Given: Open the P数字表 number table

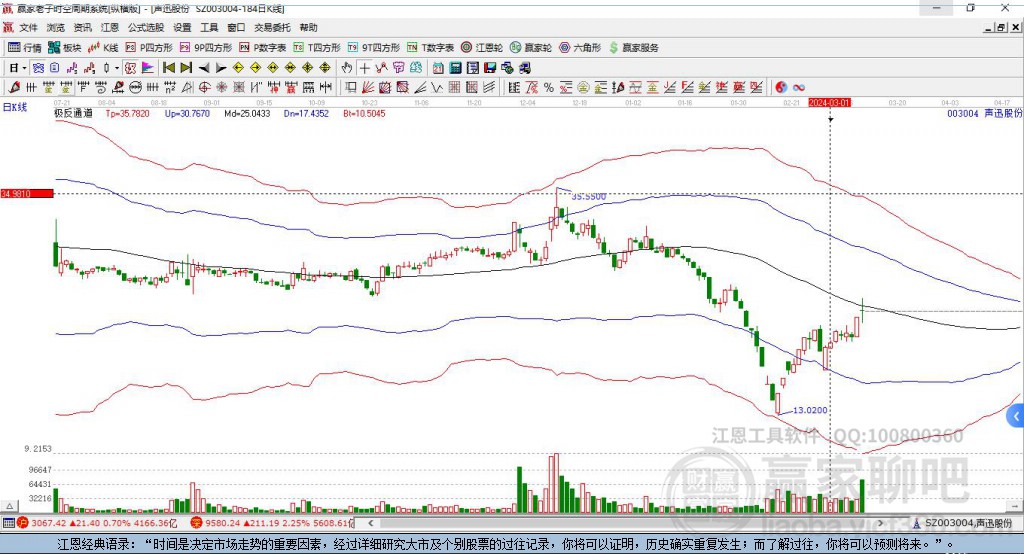Looking at the screenshot, I should click(263, 48).
